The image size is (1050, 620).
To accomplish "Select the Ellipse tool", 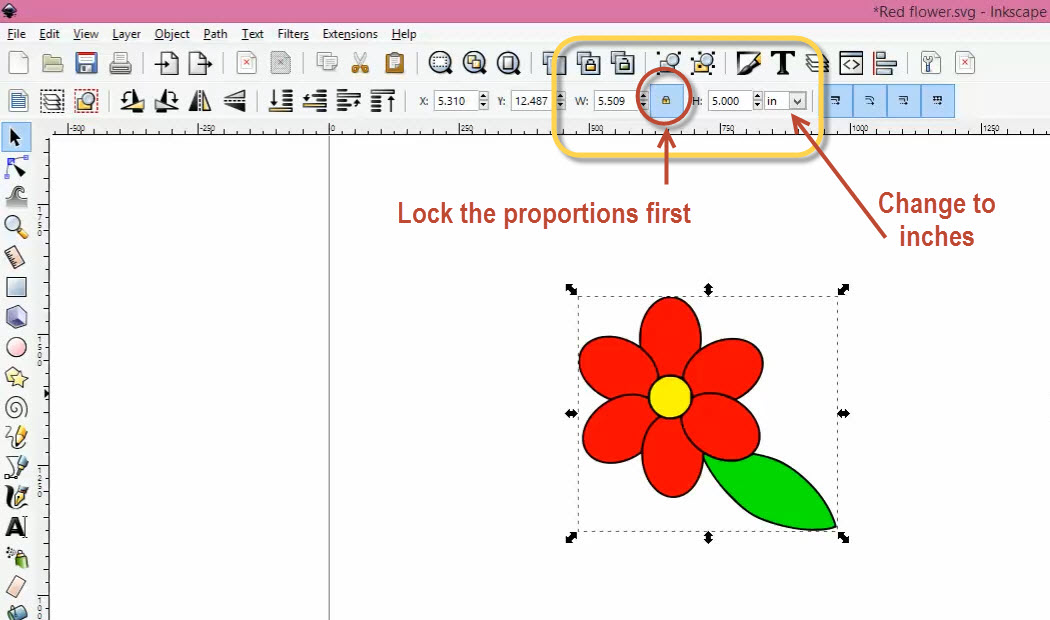I will coord(16,347).
